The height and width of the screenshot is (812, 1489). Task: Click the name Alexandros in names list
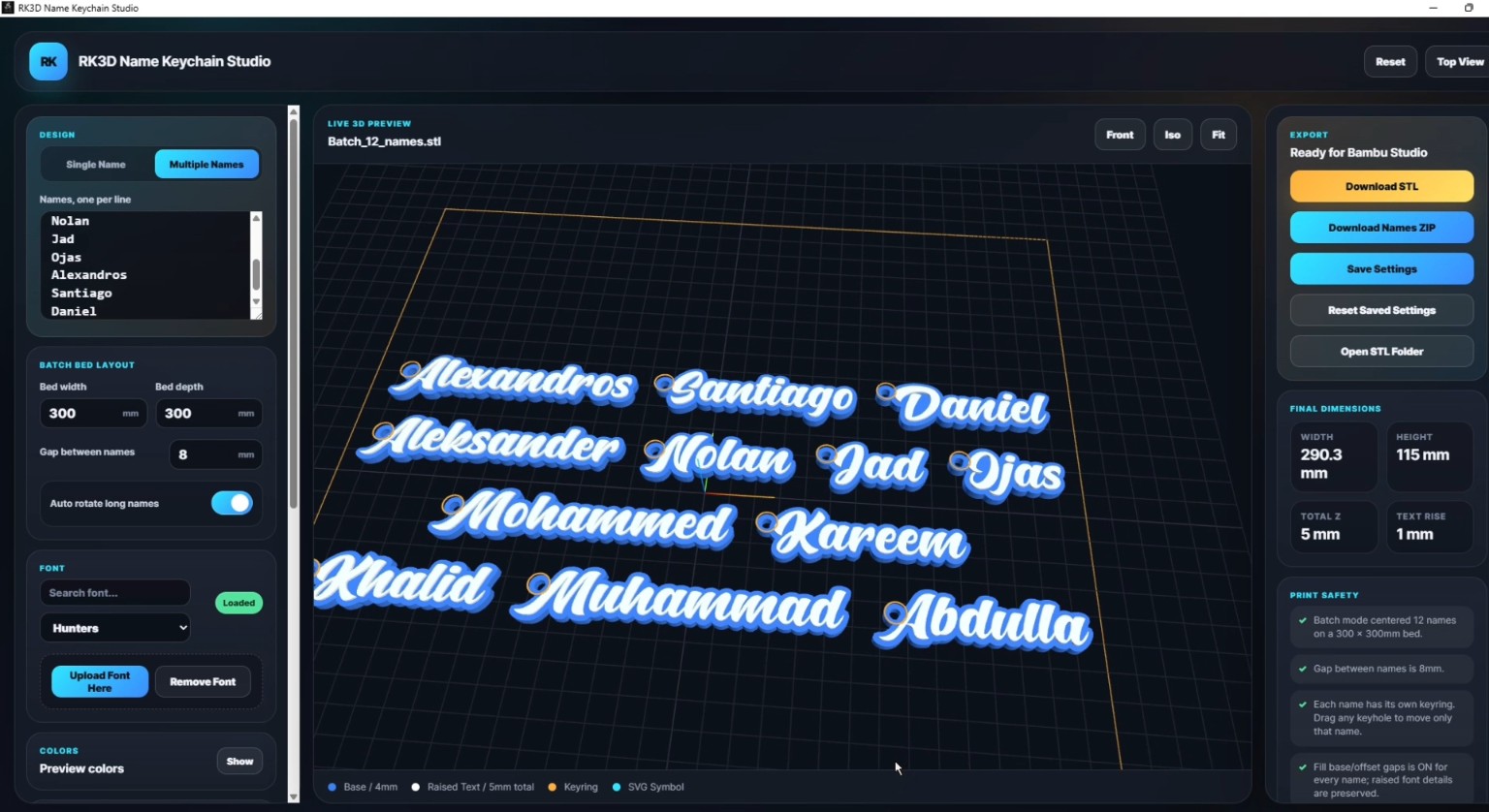89,275
